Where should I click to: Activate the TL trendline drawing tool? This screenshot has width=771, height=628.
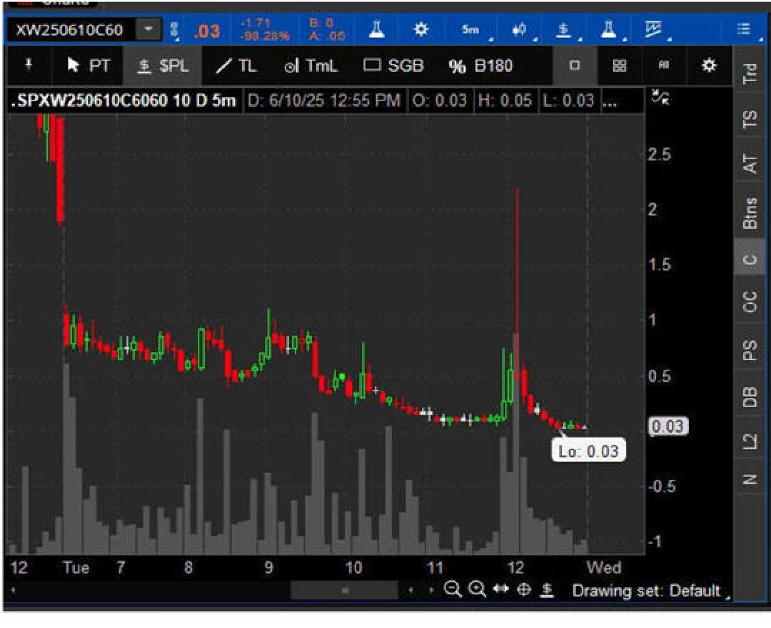point(237,66)
